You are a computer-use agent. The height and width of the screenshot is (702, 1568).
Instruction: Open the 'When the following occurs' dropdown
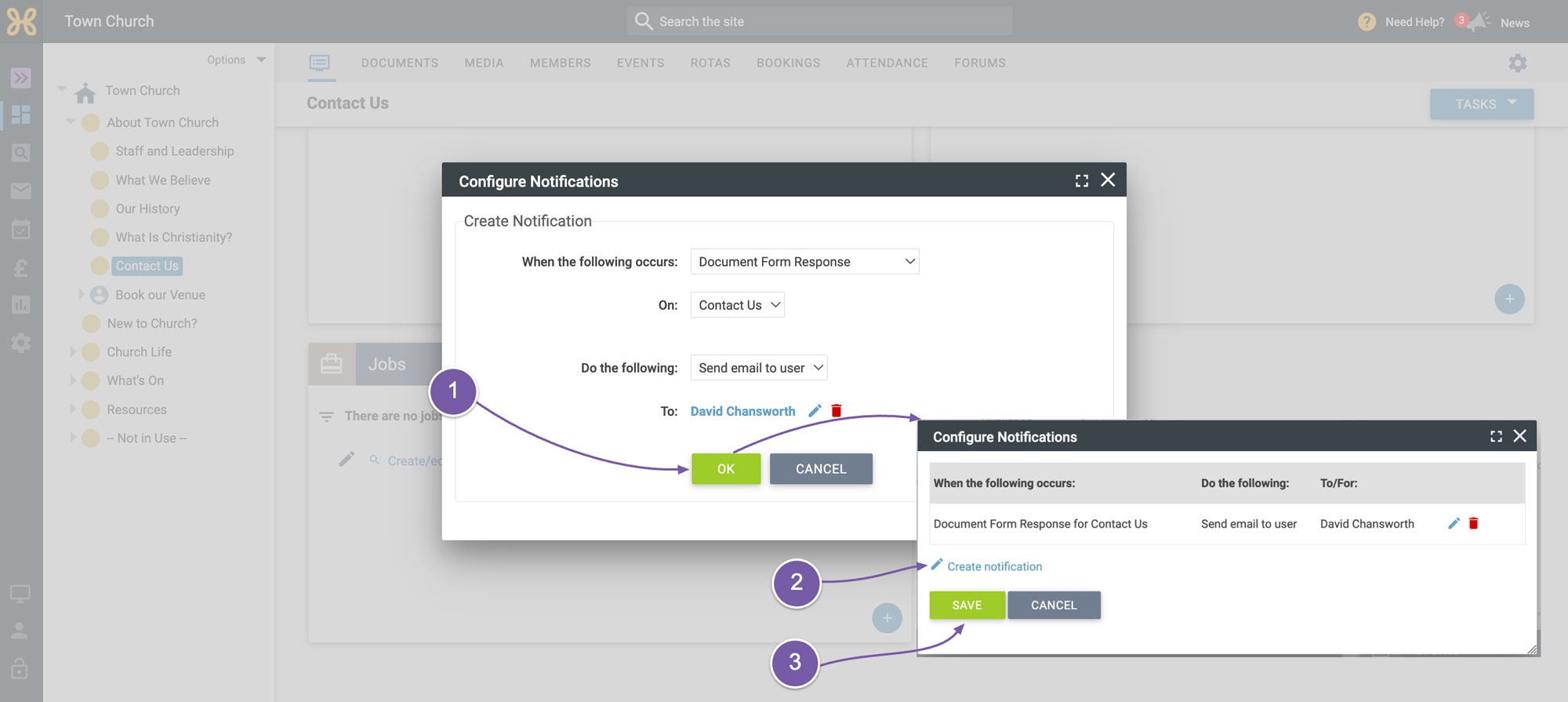coord(804,262)
